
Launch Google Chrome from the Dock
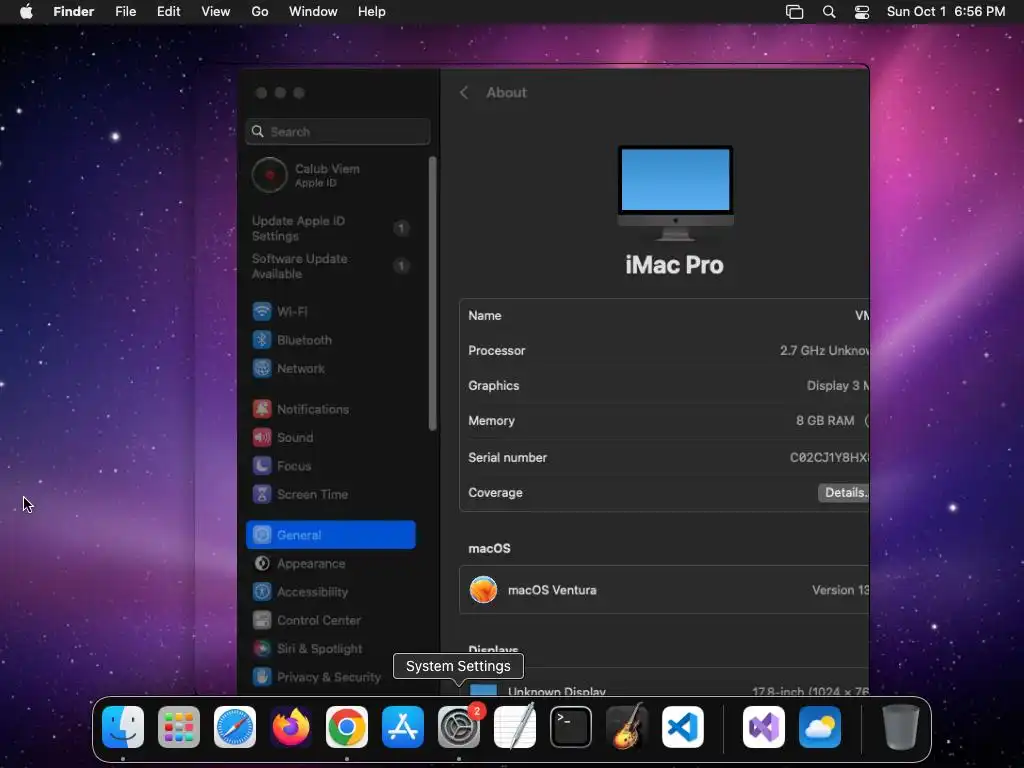347,727
